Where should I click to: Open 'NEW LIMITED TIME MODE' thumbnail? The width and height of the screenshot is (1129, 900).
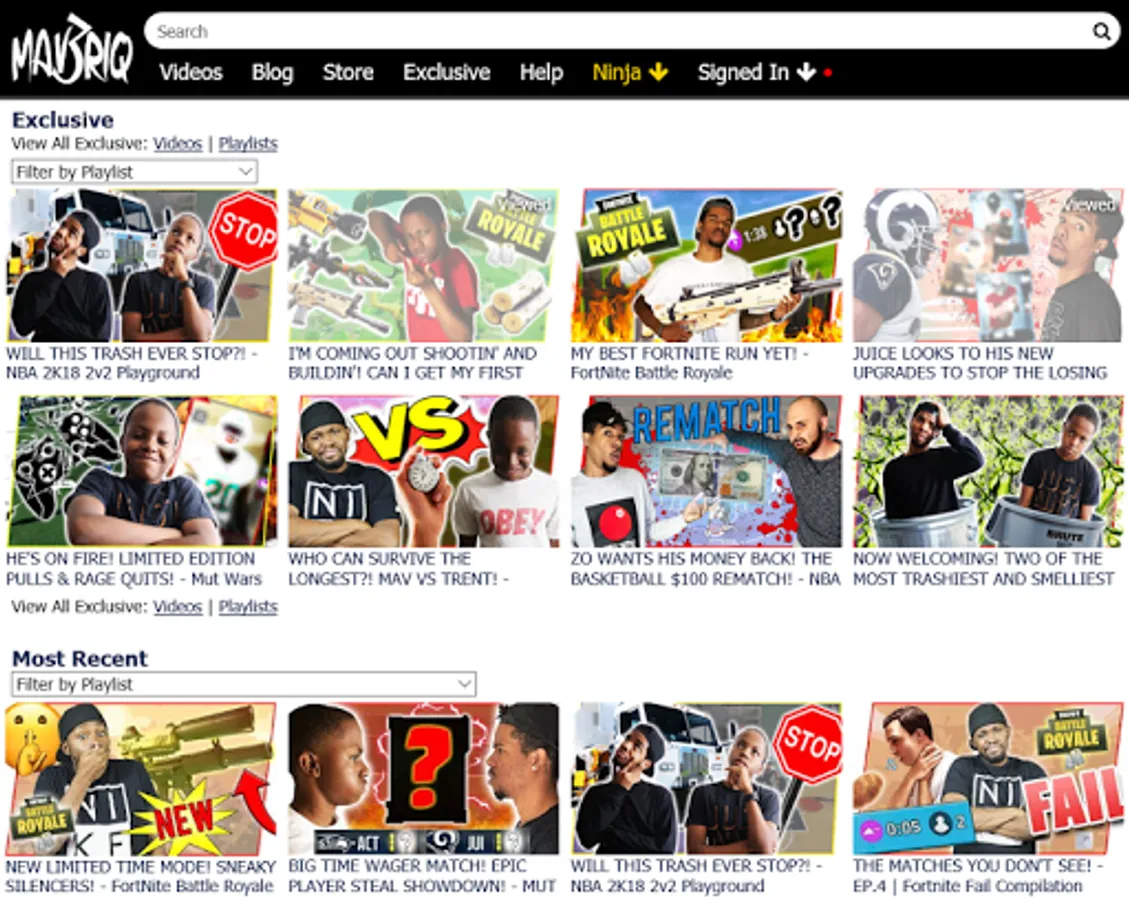point(142,778)
